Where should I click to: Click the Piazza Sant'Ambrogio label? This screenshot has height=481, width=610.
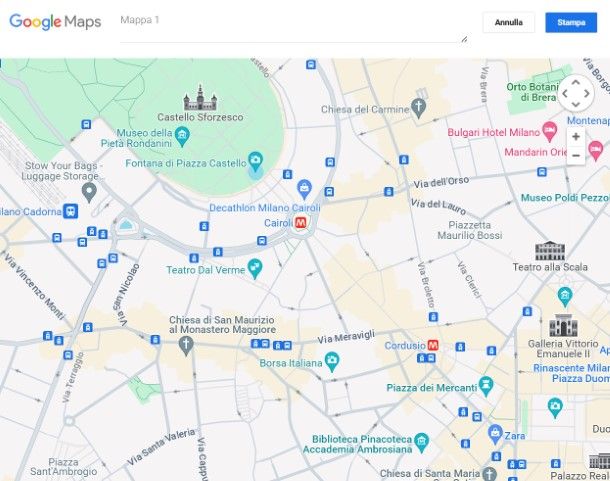(63, 467)
